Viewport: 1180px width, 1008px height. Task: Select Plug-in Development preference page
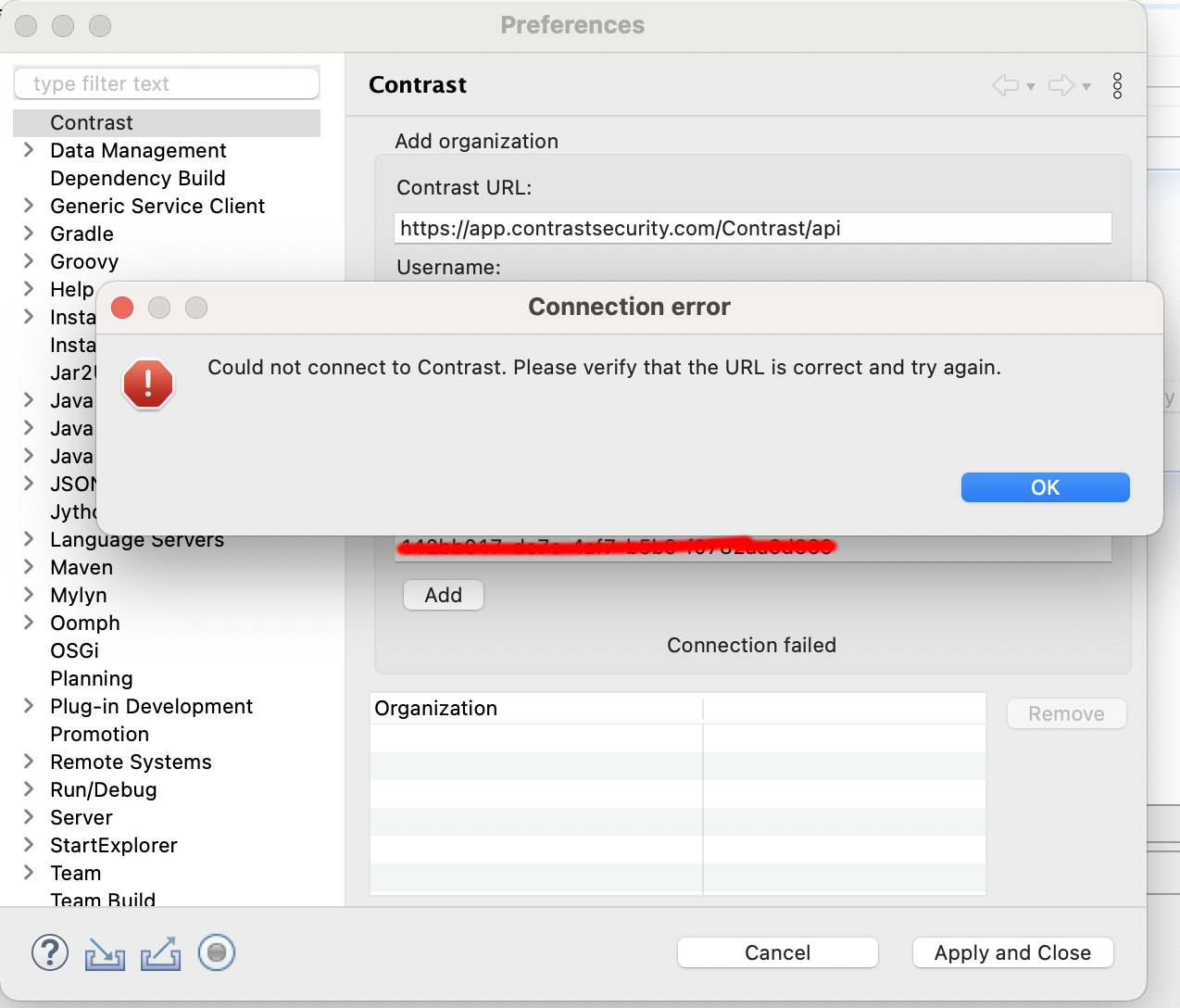[151, 706]
